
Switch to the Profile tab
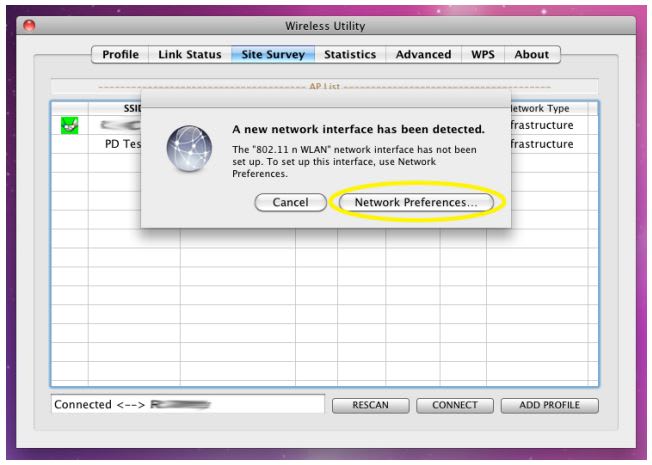pyautogui.click(x=120, y=54)
